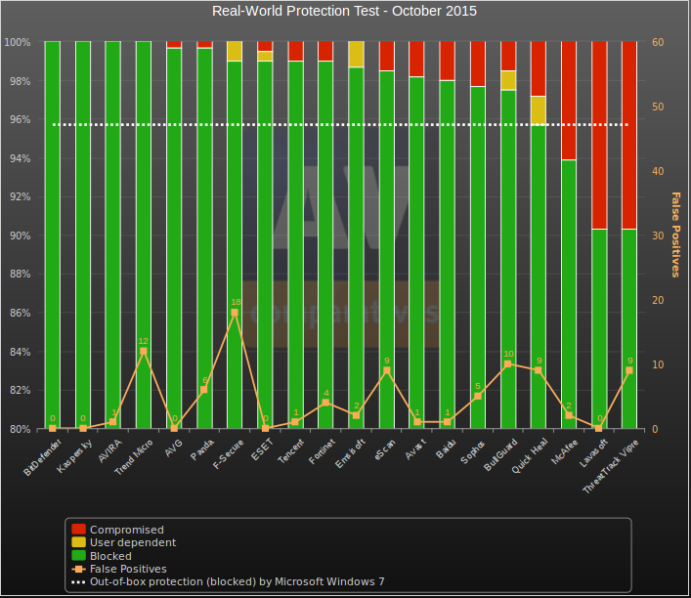Click the green blocked bar for Kaspersky

click(x=83, y=235)
